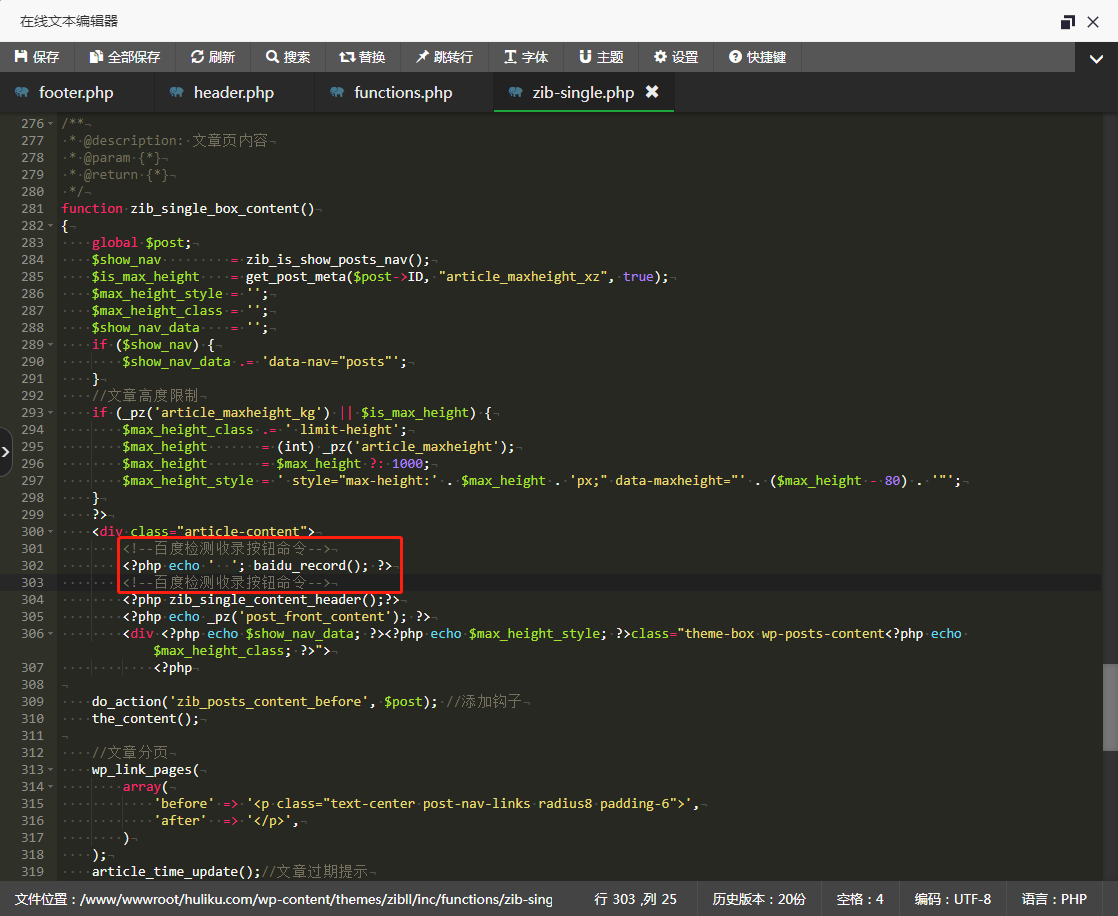This screenshot has width=1118, height=916.
Task: Open editor Settings (设置)
Action: (x=676, y=57)
